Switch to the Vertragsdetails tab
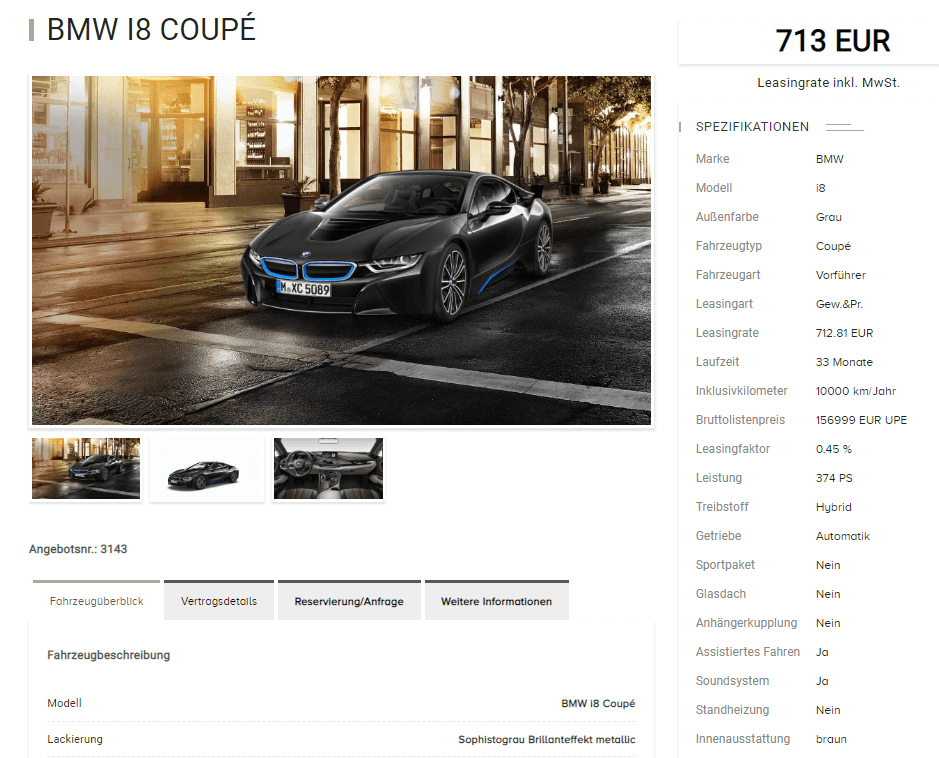This screenshot has height=758, width=939. 219,601
